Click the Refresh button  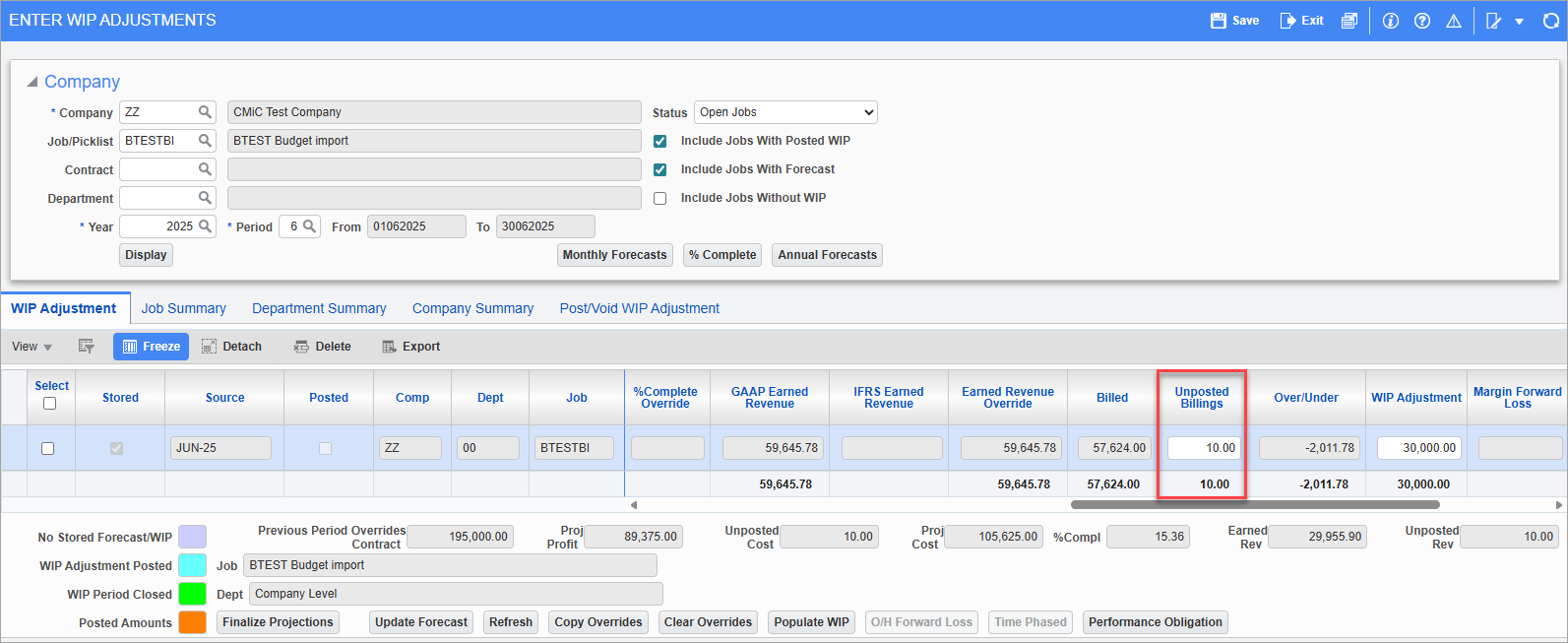[x=511, y=622]
